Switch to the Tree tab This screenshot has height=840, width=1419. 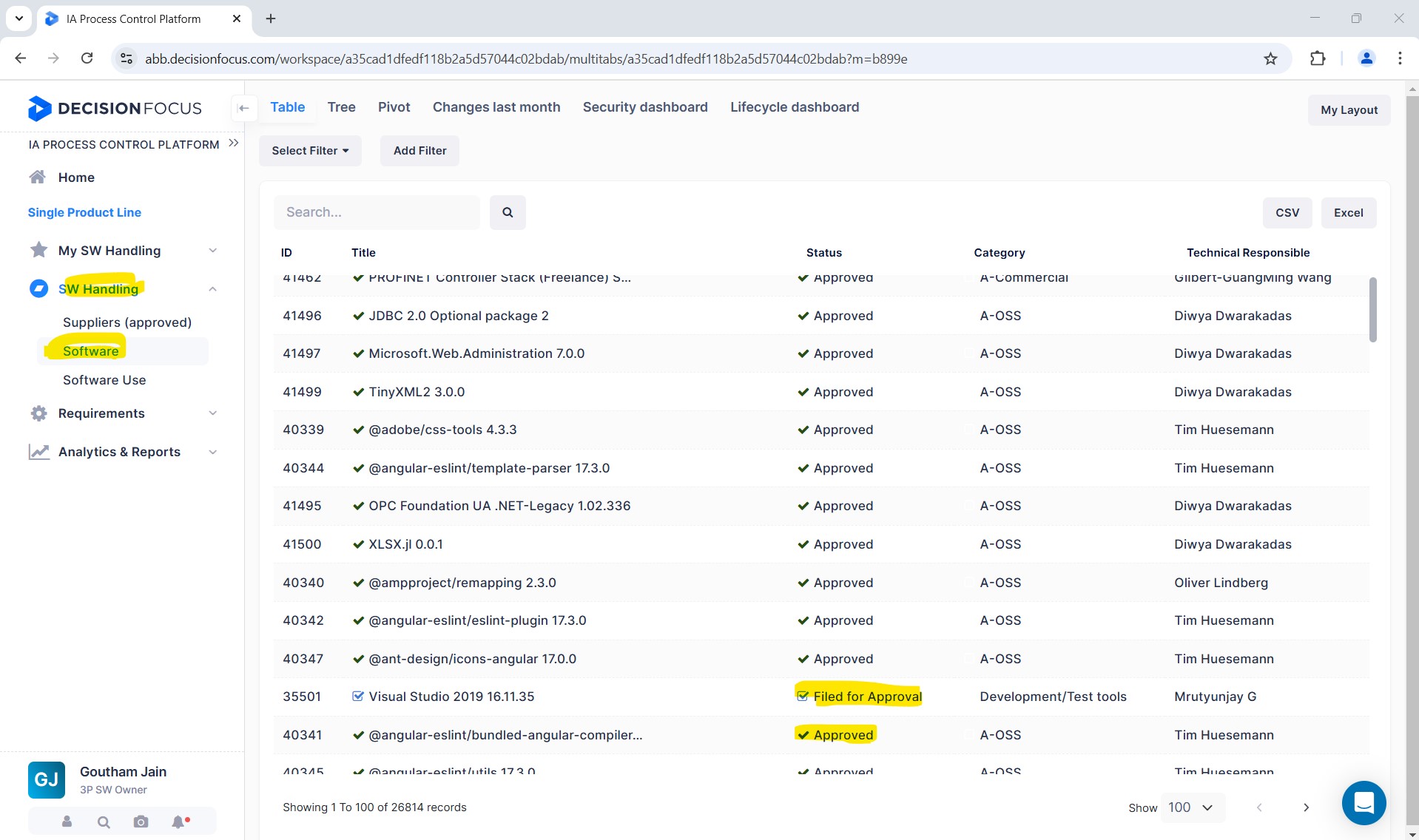(341, 107)
